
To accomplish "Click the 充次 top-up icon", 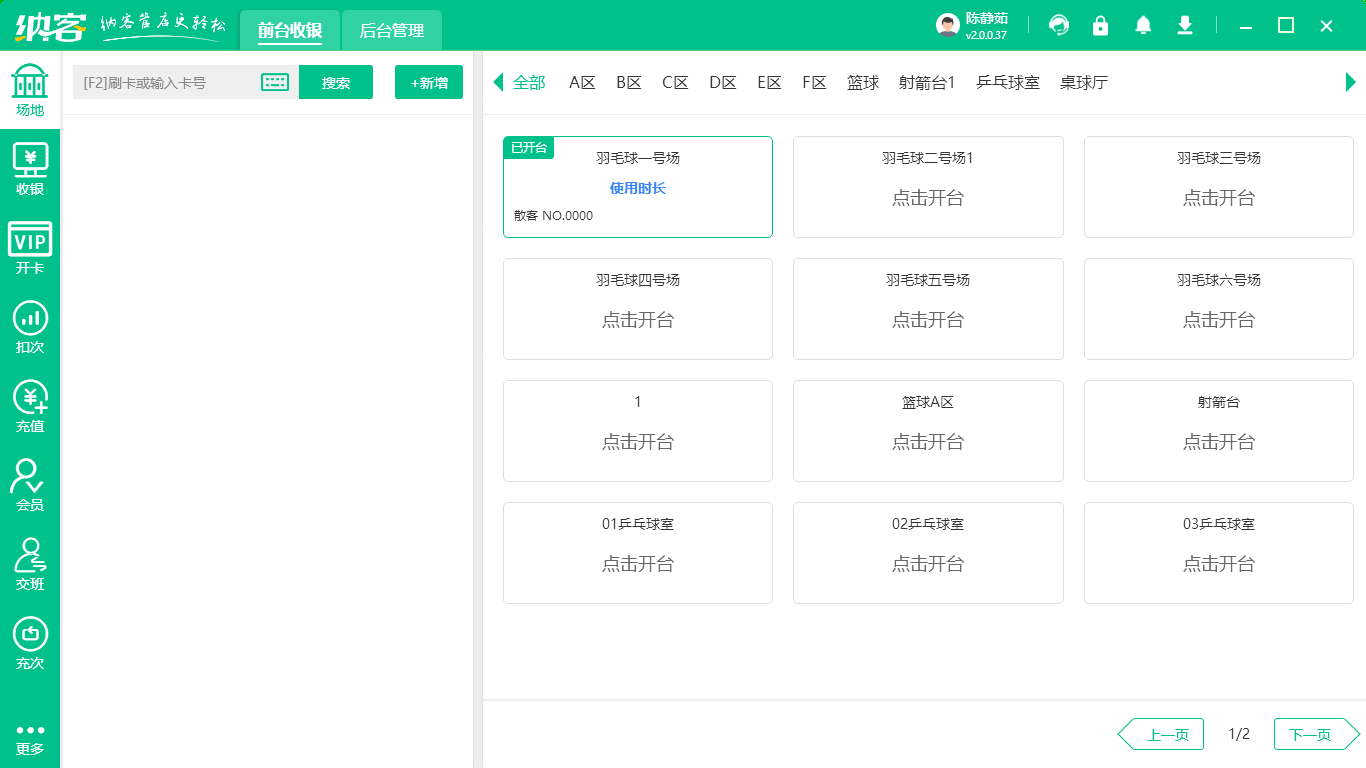I will [30, 643].
